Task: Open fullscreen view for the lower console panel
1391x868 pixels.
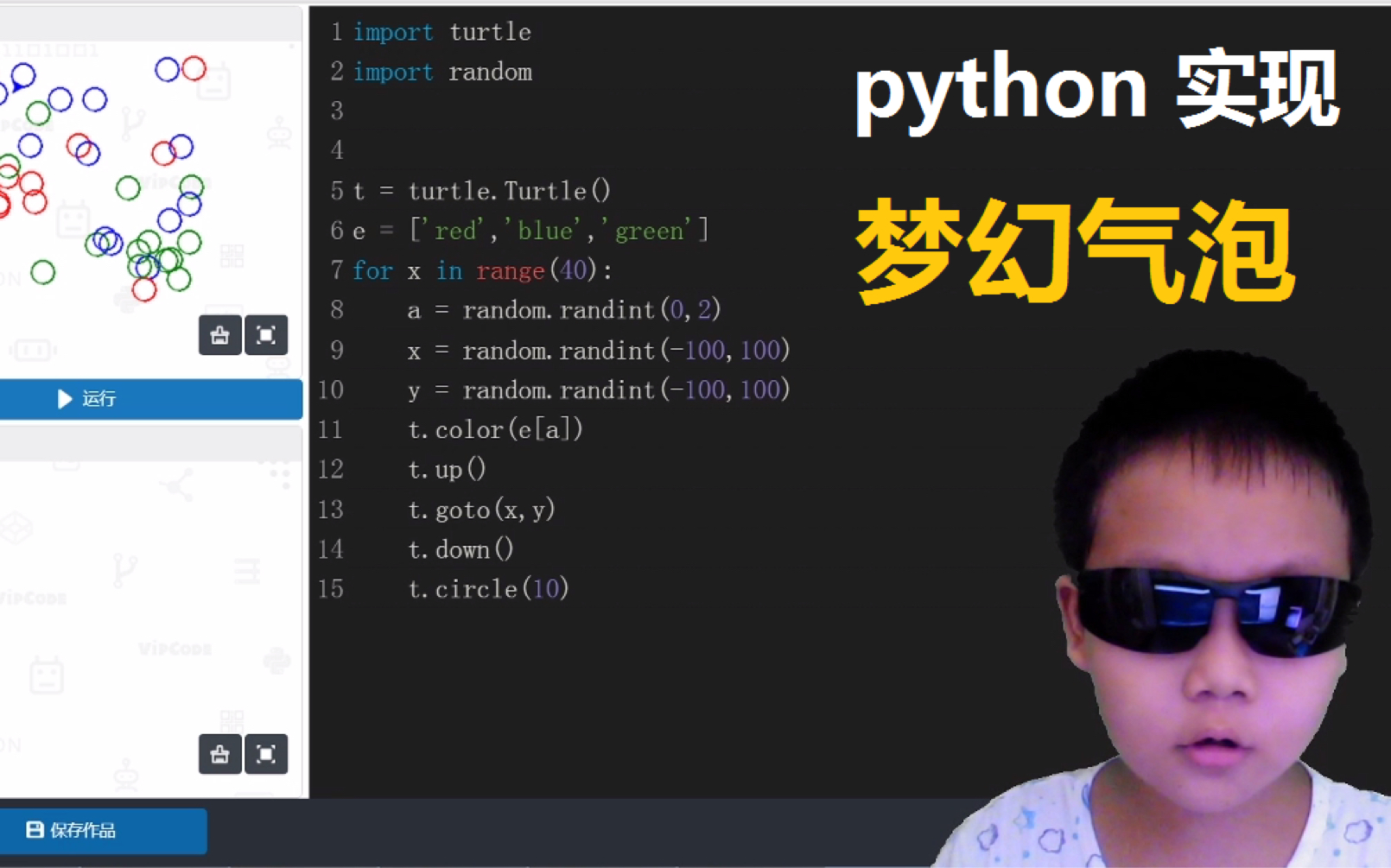Action: 266,754
